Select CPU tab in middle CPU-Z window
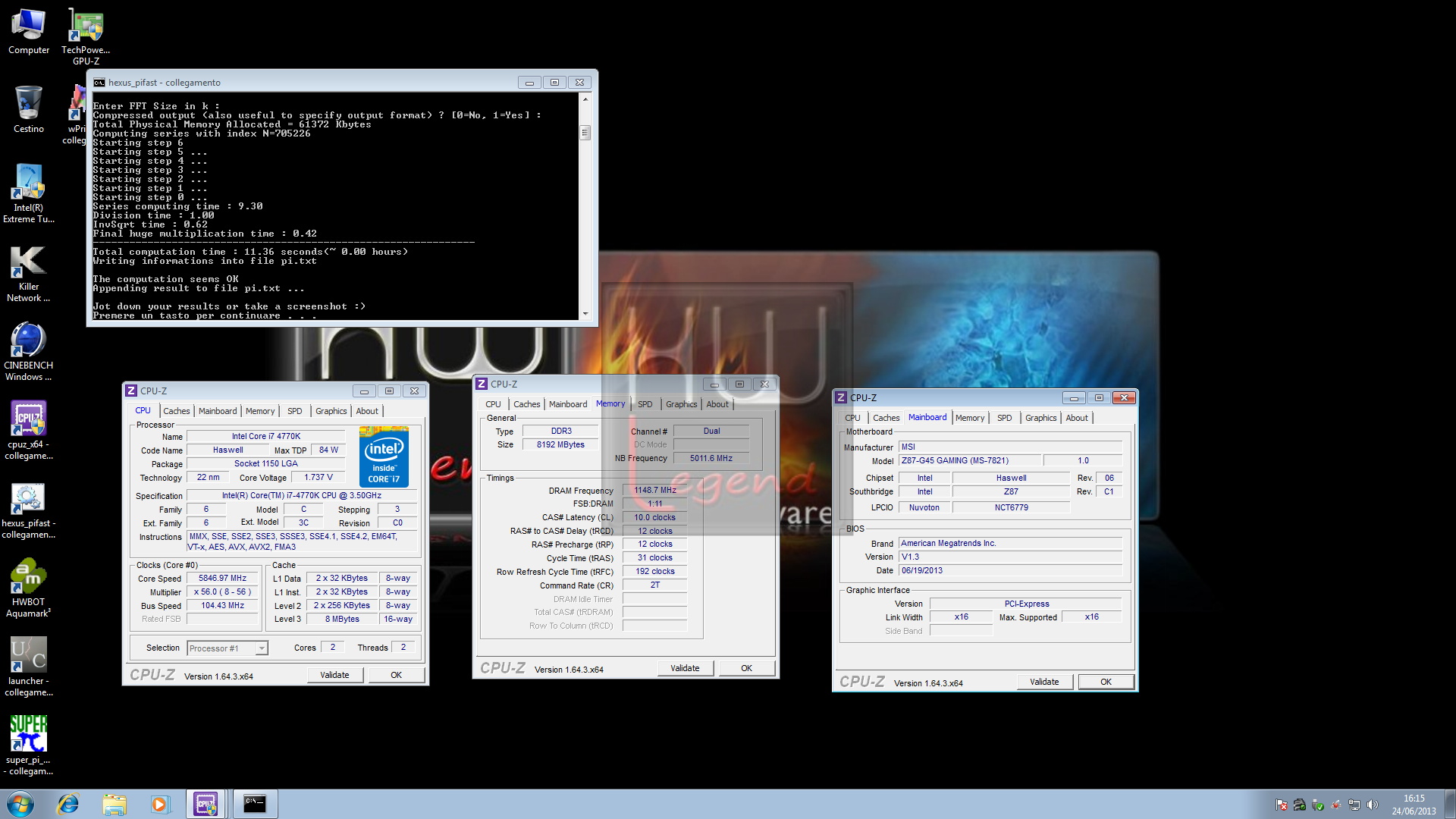Viewport: 1456px width, 819px height. click(494, 404)
